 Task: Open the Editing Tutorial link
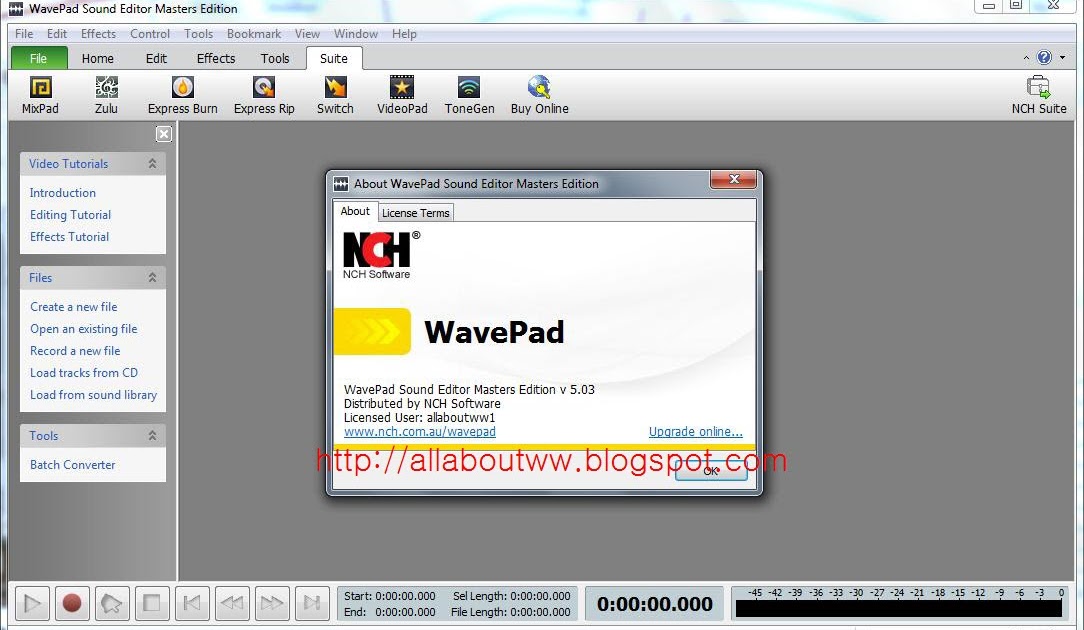coord(71,215)
